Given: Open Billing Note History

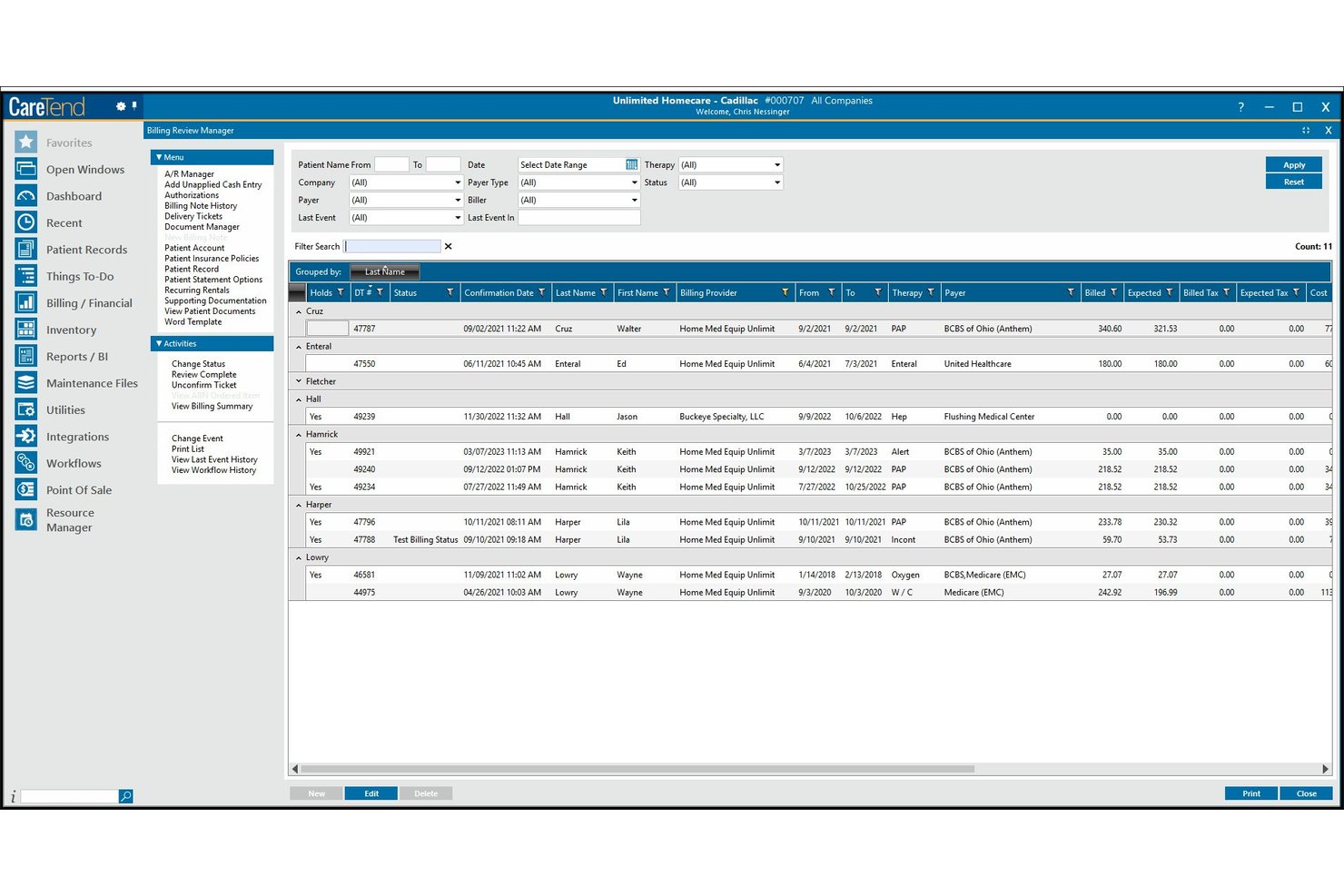Looking at the screenshot, I should [x=201, y=206].
